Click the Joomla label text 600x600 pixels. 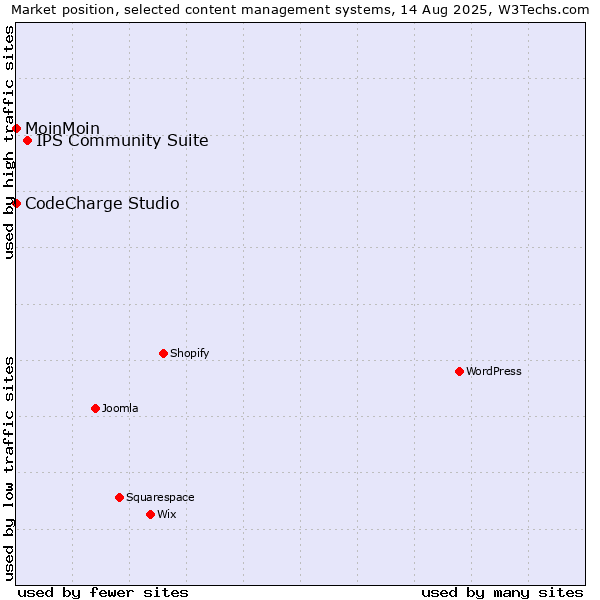point(120,408)
